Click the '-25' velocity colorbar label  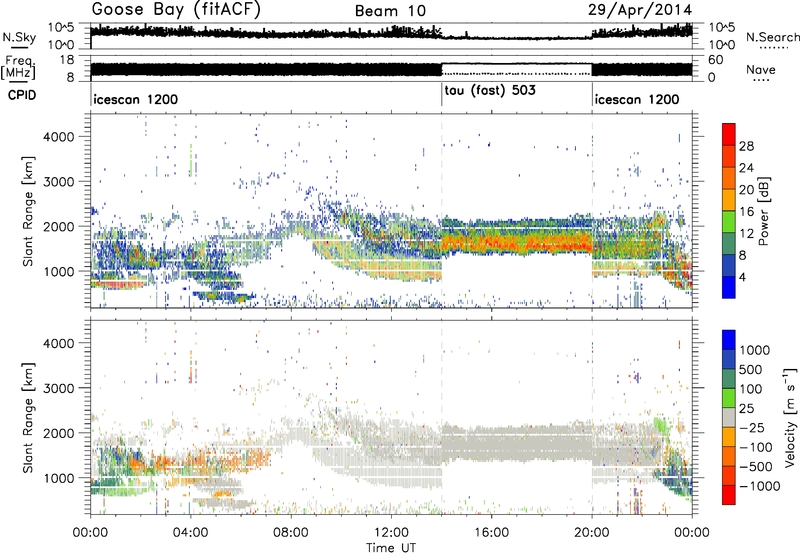pyautogui.click(x=752, y=427)
